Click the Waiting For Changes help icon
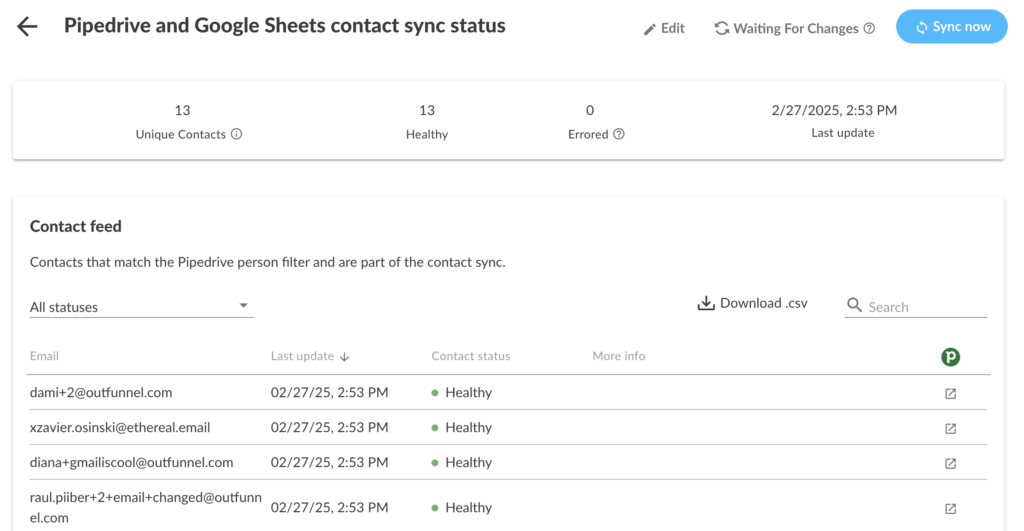 pyautogui.click(x=869, y=29)
